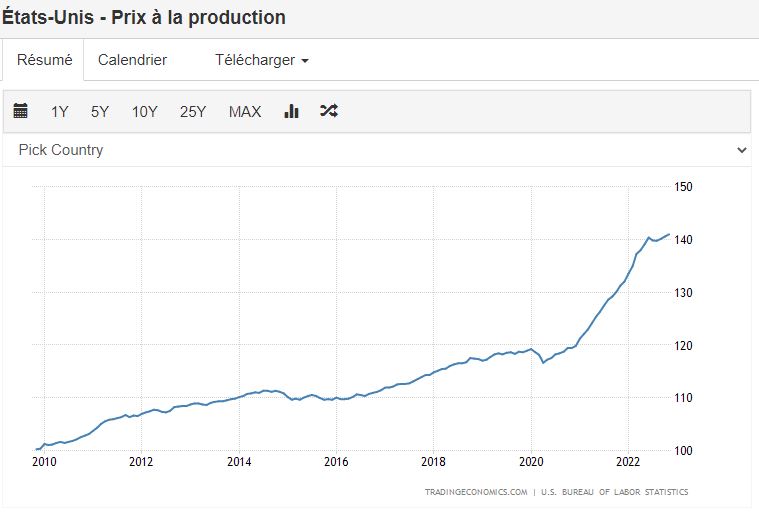Click the chart line's 2020 dip
Viewport: 759px width, 513px height.
point(543,361)
